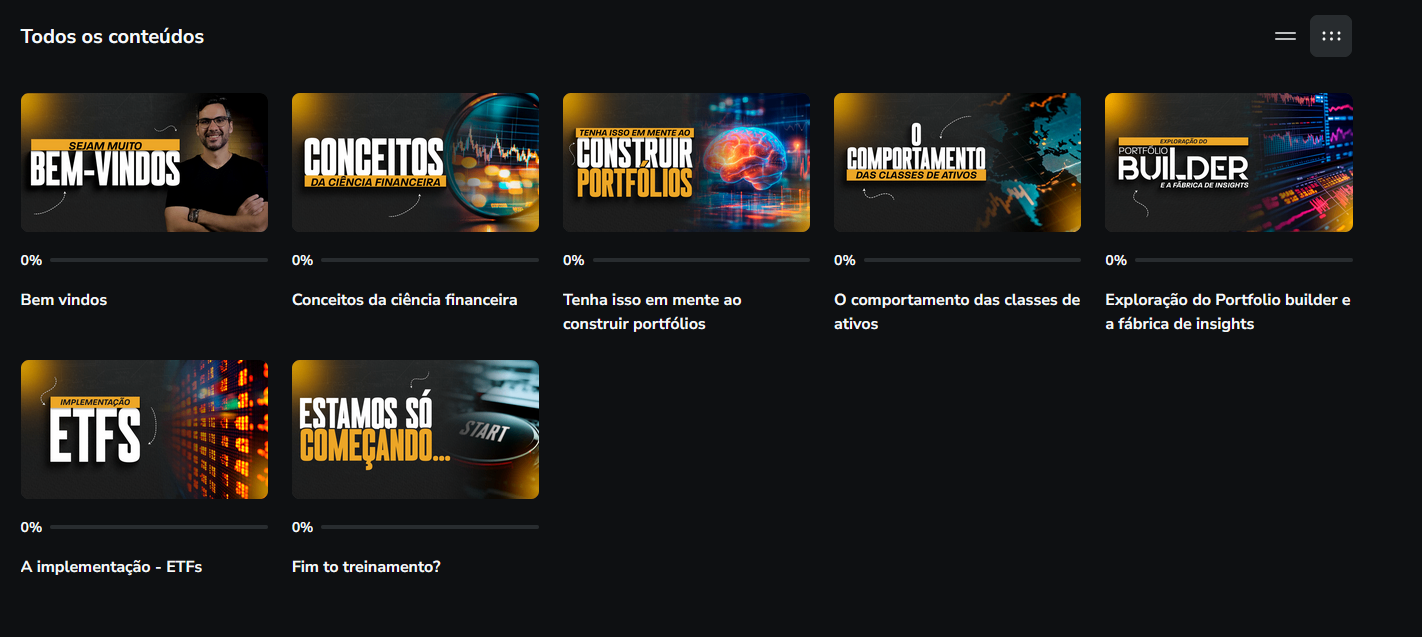Click progress bar under Portfolio builder card
This screenshot has height=637, width=1422.
pos(1242,260)
